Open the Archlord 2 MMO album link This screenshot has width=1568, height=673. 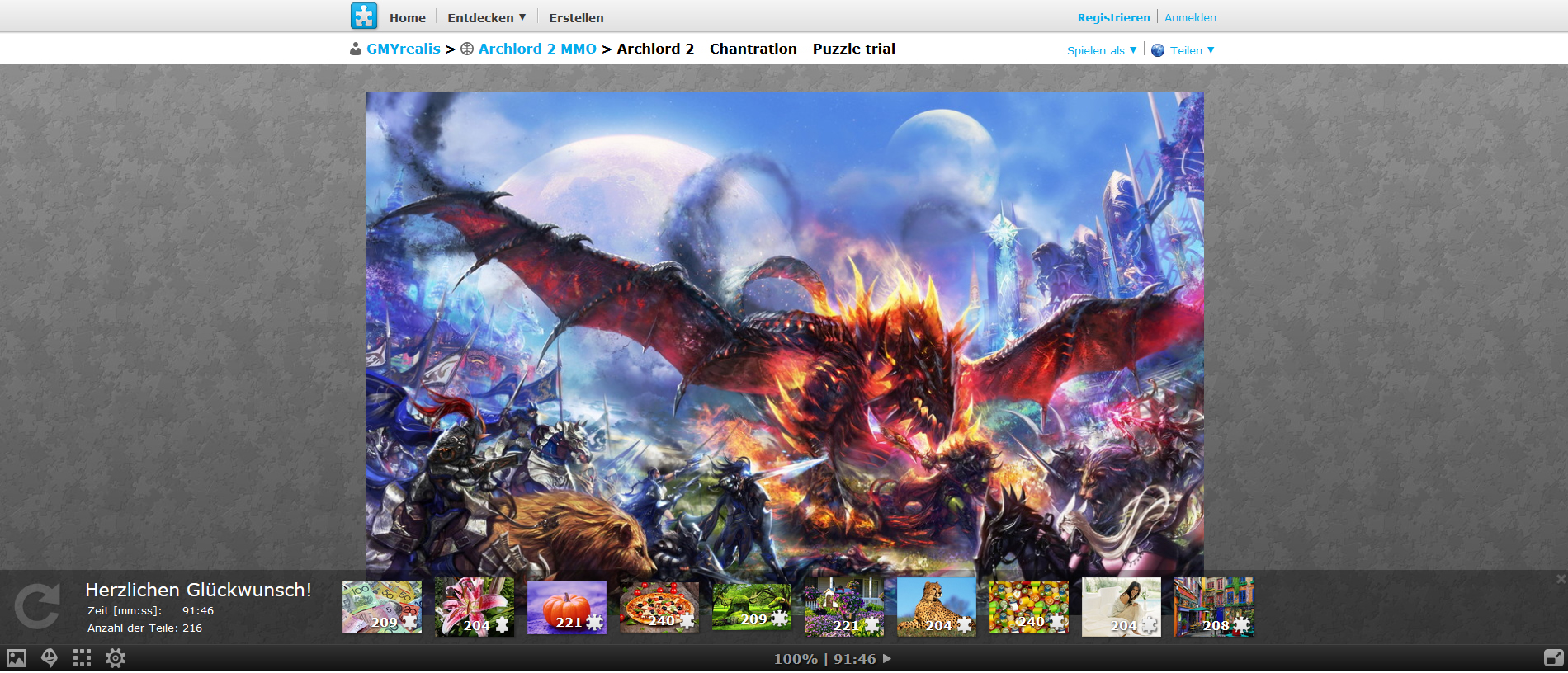[536, 49]
